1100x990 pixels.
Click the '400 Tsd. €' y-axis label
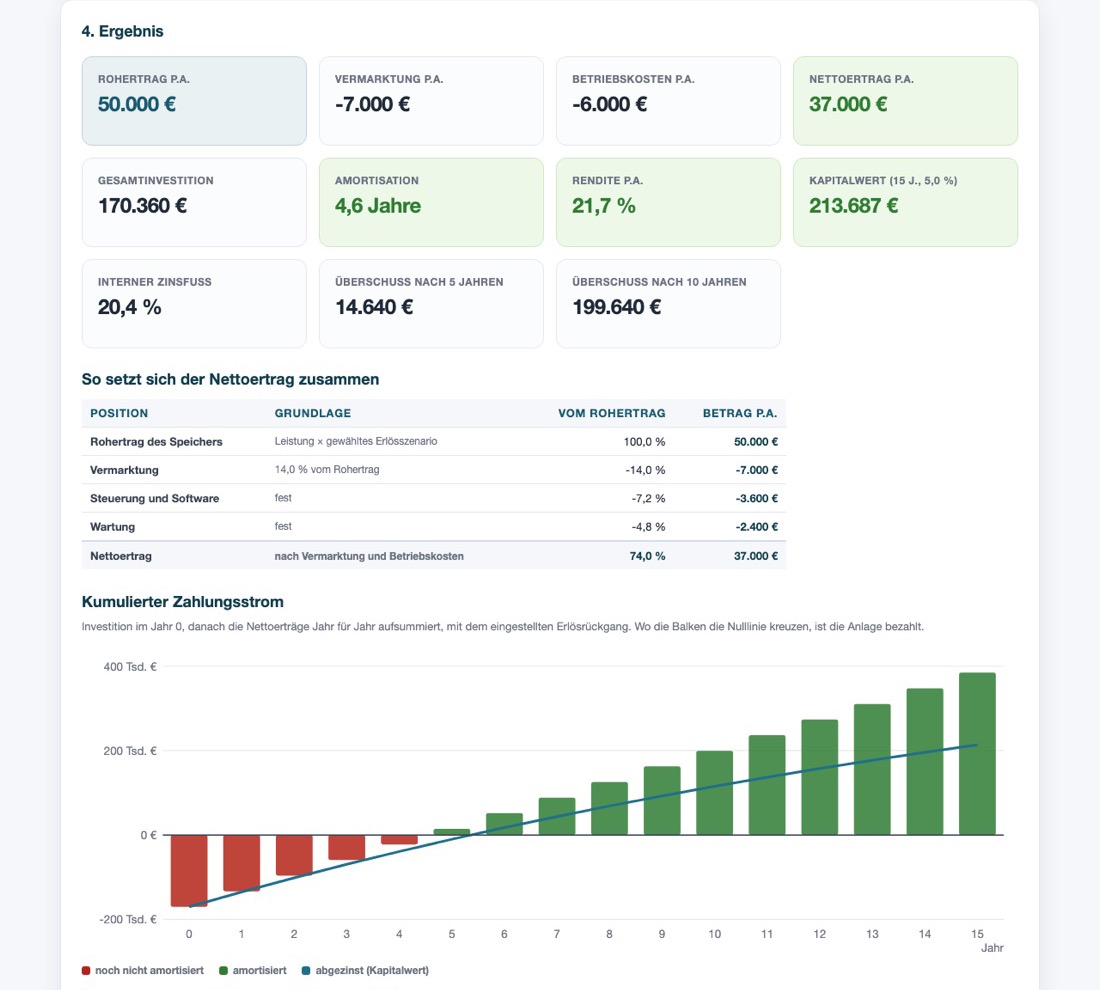pos(130,667)
